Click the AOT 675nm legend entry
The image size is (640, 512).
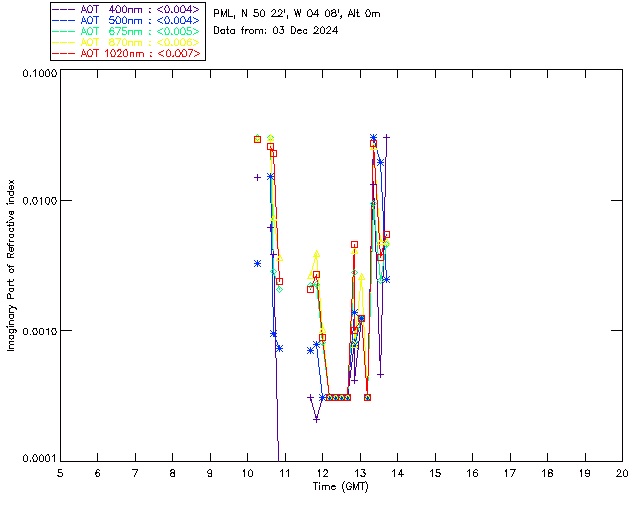click(127, 31)
